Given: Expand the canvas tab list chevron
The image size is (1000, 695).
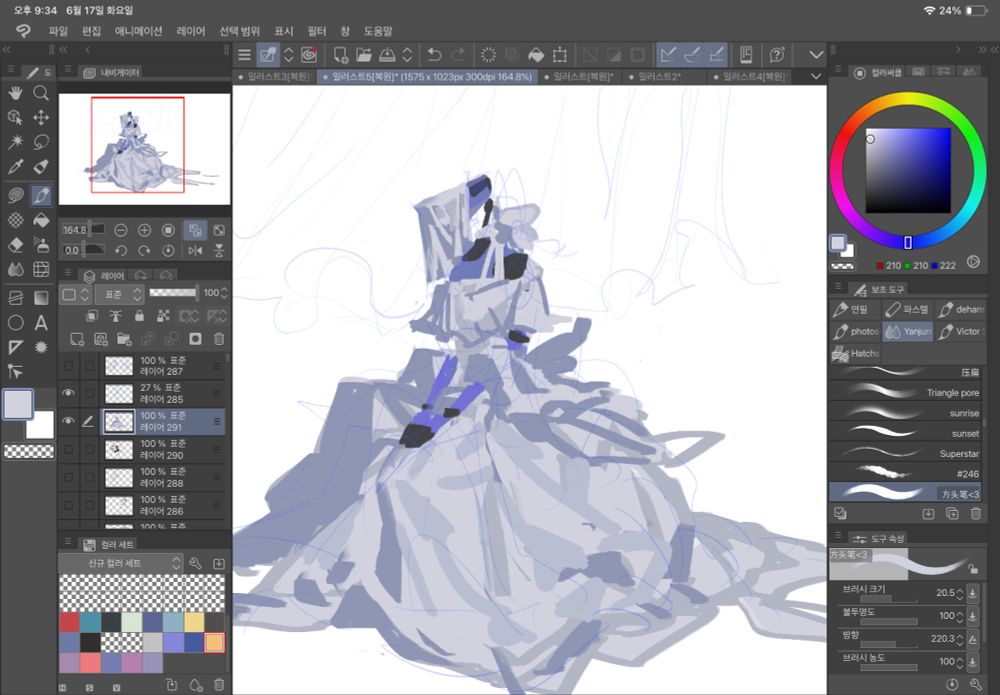Looking at the screenshot, I should [816, 77].
